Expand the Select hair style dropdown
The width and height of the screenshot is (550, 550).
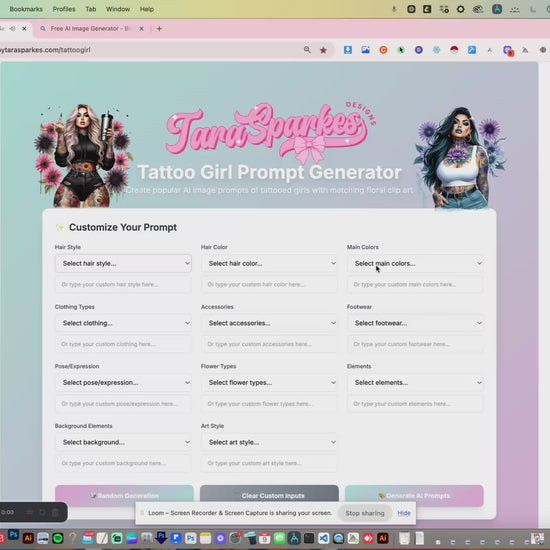[123, 263]
